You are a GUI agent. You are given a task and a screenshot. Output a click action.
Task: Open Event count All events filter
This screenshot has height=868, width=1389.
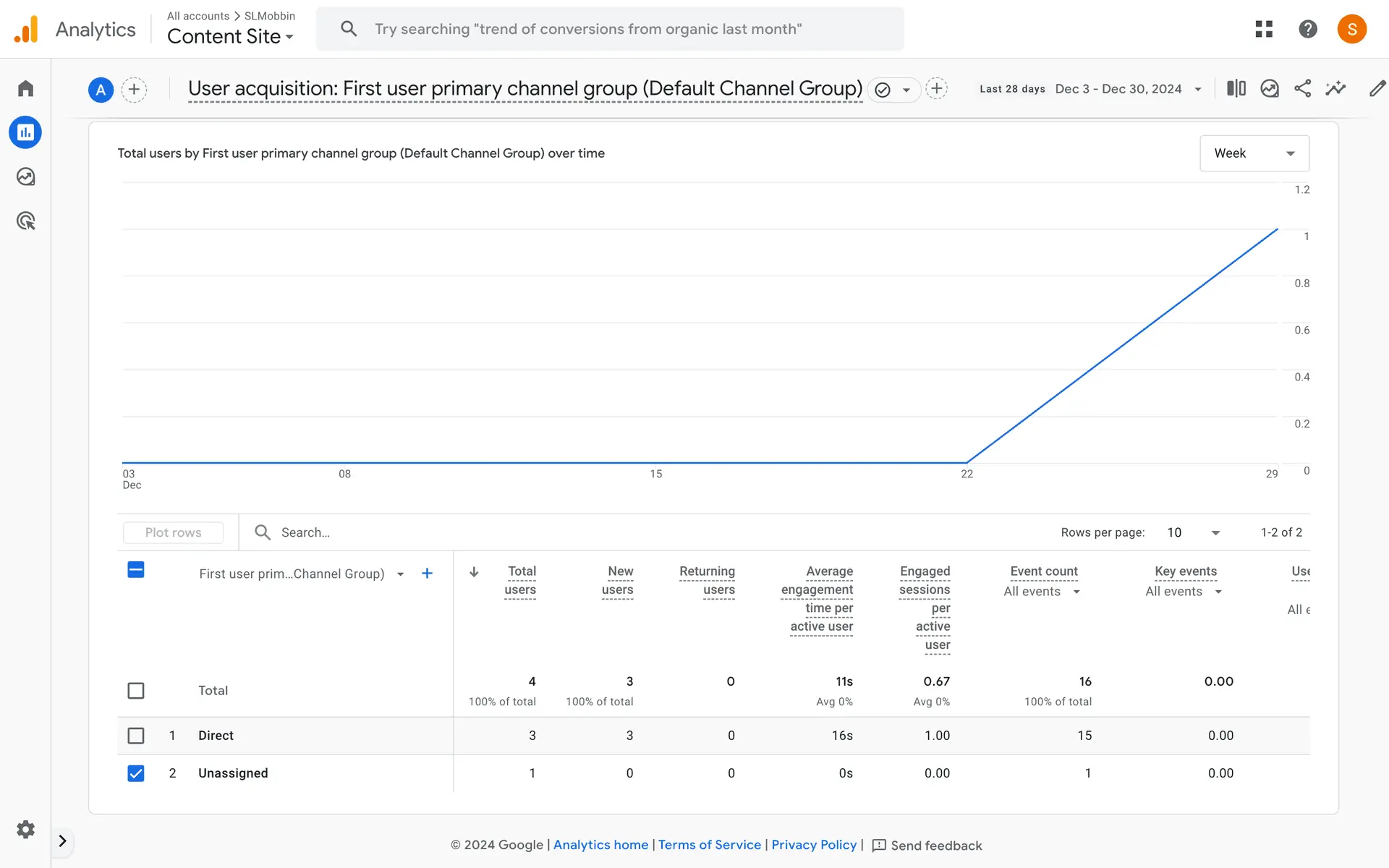coord(1042,592)
